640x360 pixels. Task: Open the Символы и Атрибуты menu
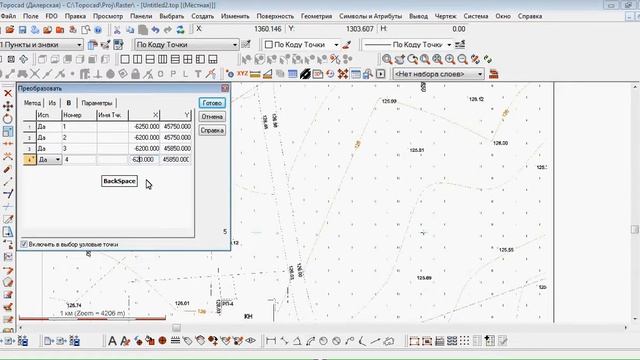370,16
